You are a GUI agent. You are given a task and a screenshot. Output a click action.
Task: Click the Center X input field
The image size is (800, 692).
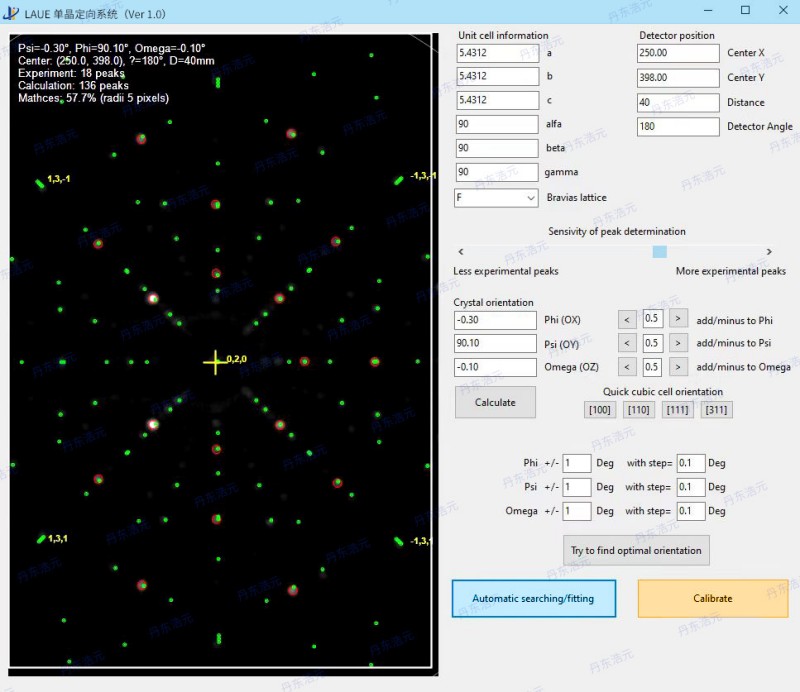[x=677, y=53]
